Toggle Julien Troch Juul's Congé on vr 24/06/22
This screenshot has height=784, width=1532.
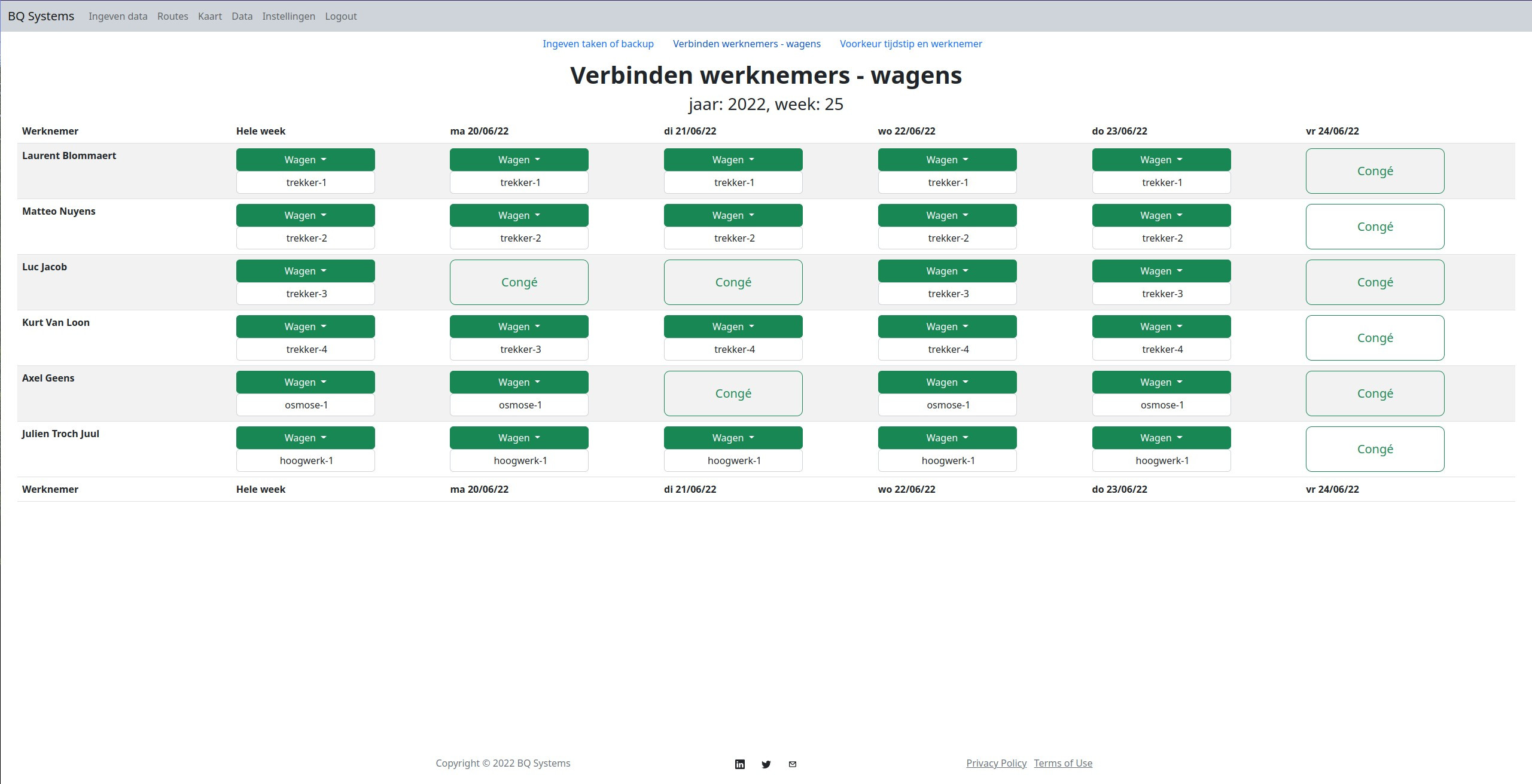[1375, 449]
